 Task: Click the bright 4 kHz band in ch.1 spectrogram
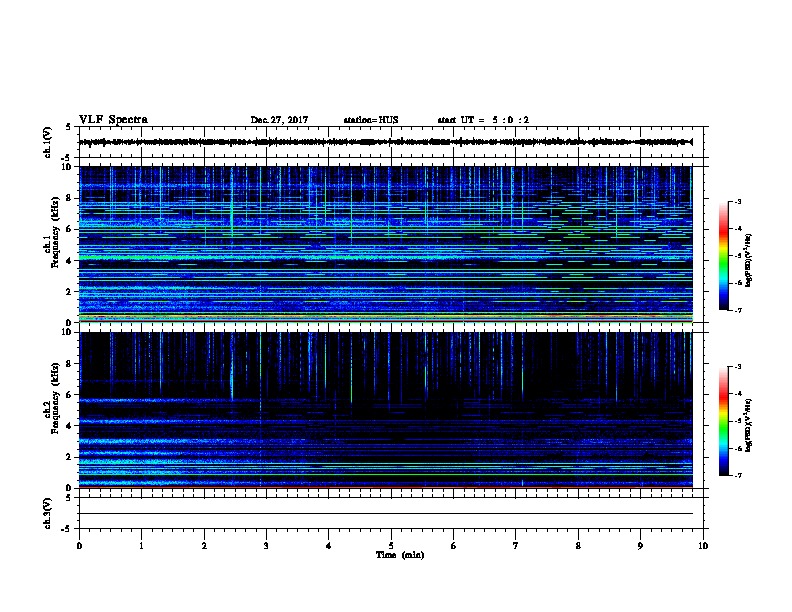click(x=386, y=258)
